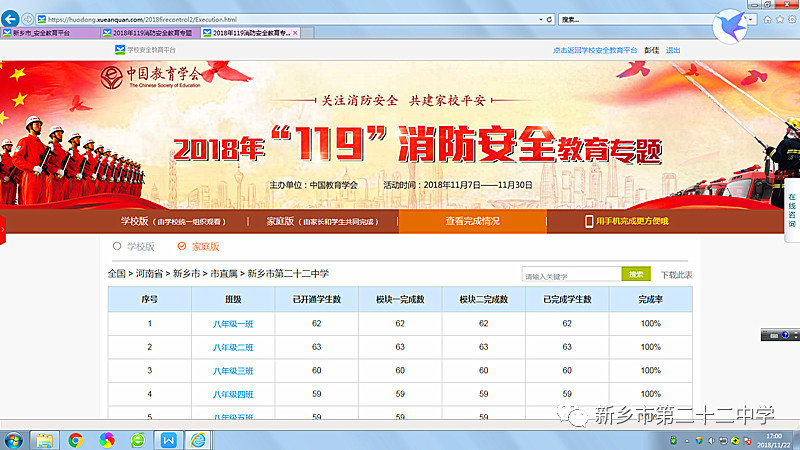Click the 下载此表 link

pos(677,275)
